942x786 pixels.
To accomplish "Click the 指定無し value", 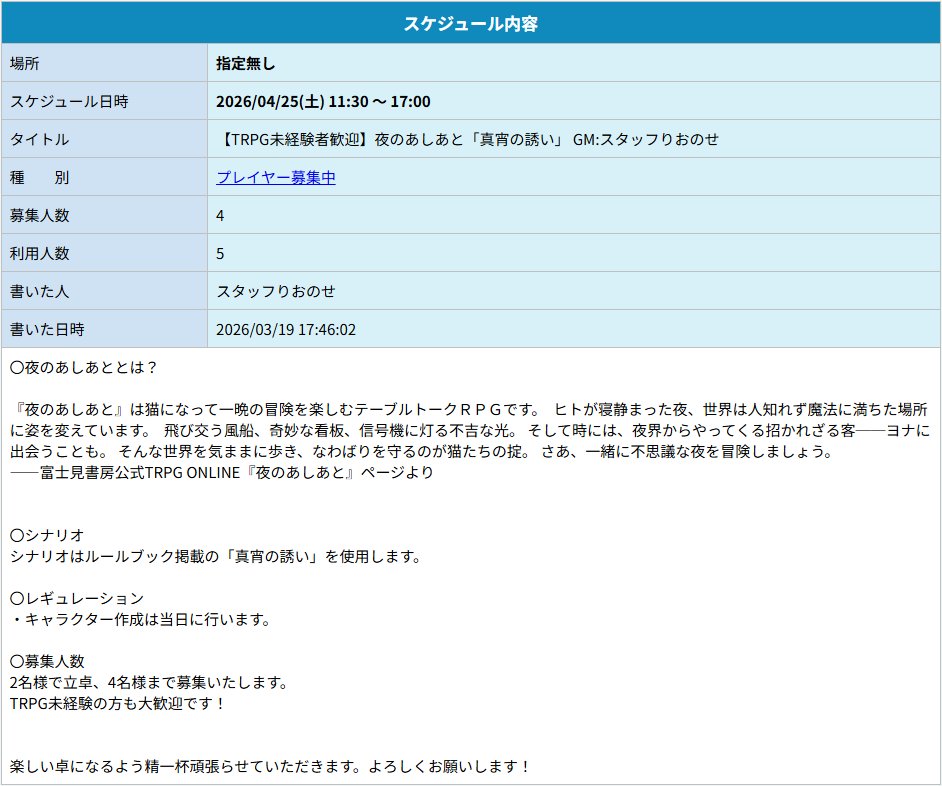I will 246,64.
